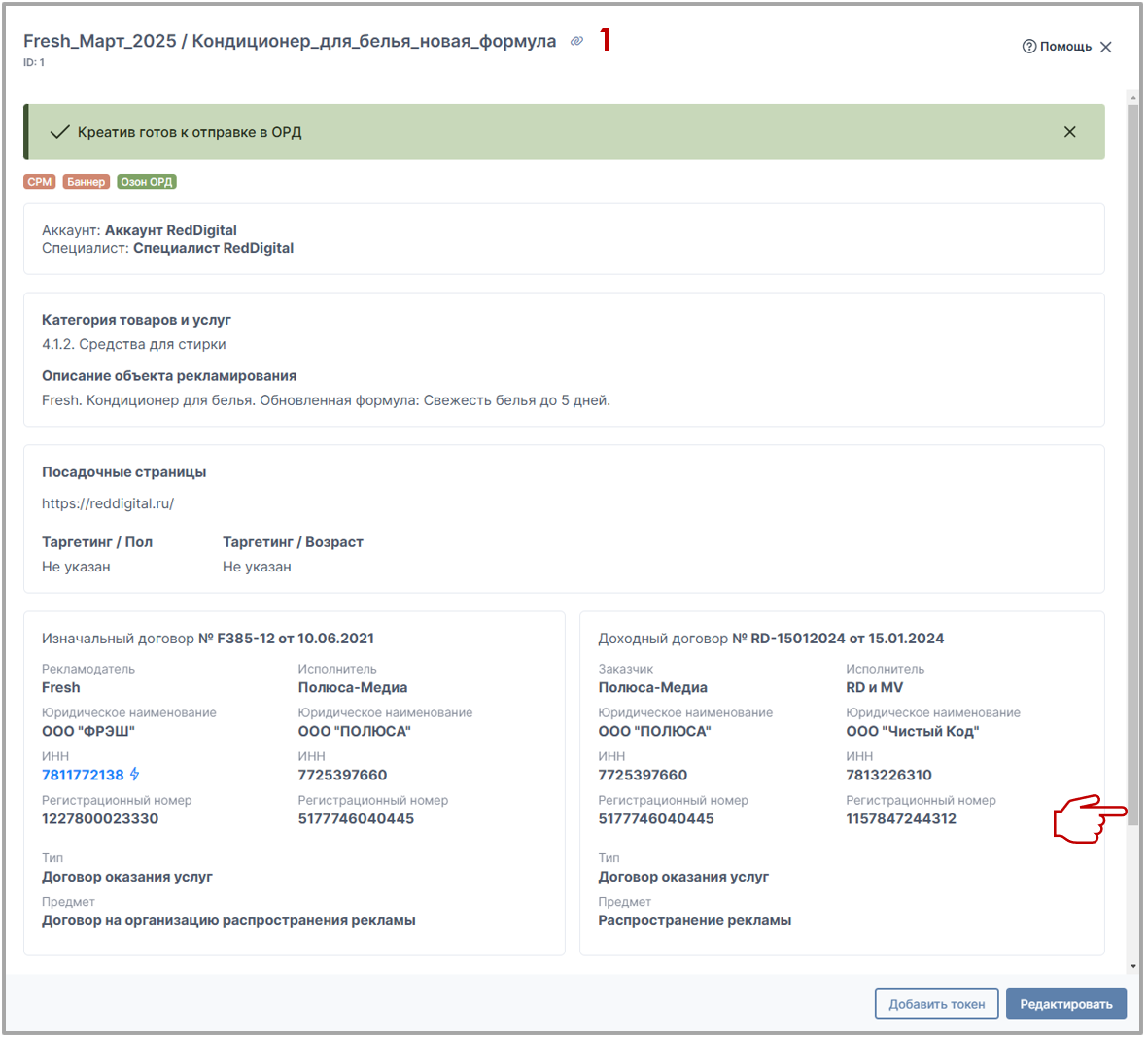Dismiss the green ready notification banner
Viewport: 1148px width, 1038px height.
coord(1069,132)
